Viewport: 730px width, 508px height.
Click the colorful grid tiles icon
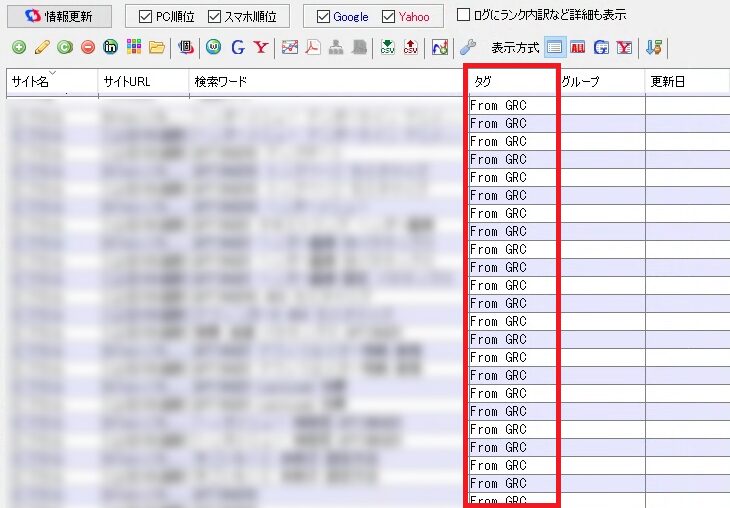(x=134, y=47)
